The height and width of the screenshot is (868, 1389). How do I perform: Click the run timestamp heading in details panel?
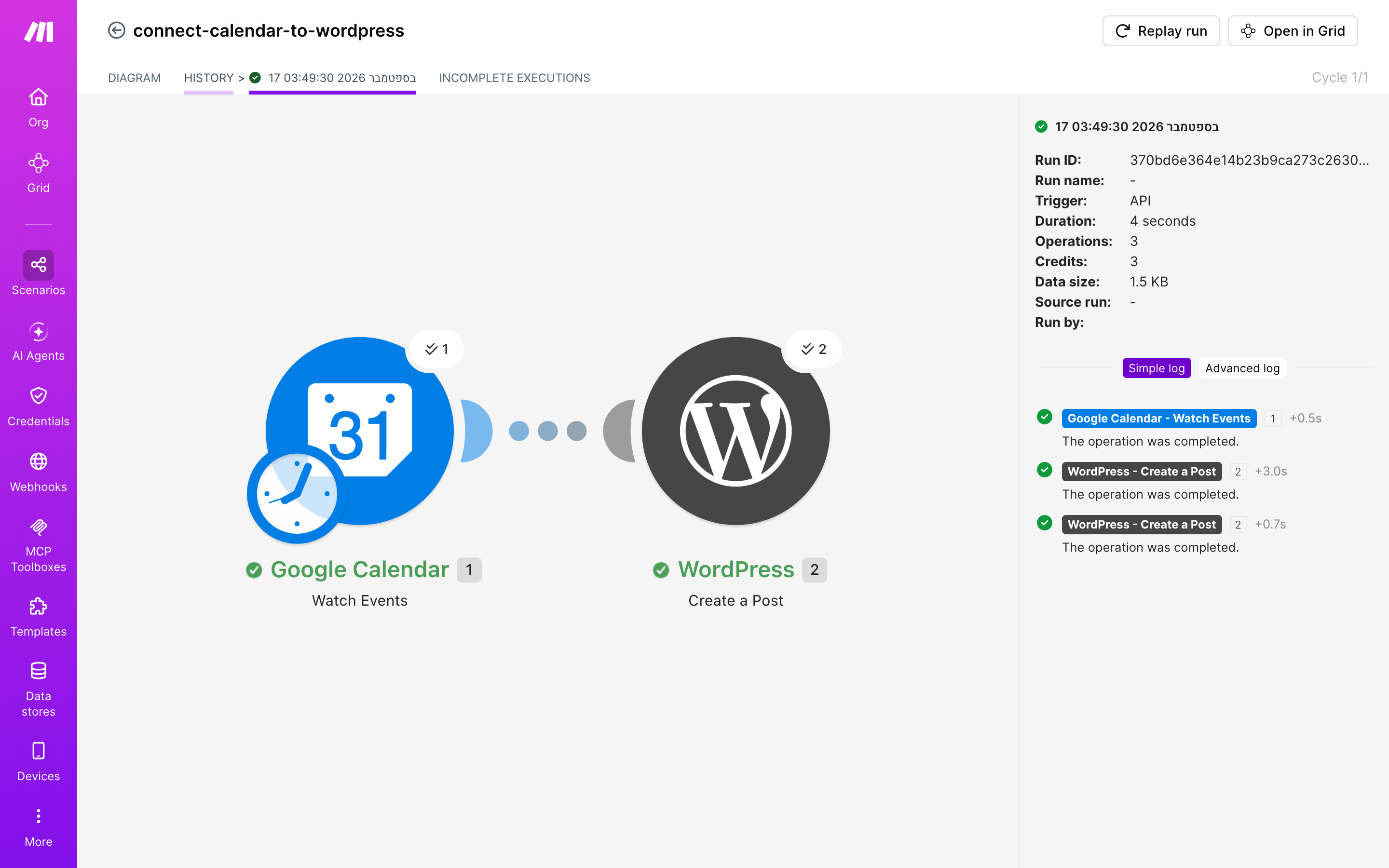point(1136,126)
